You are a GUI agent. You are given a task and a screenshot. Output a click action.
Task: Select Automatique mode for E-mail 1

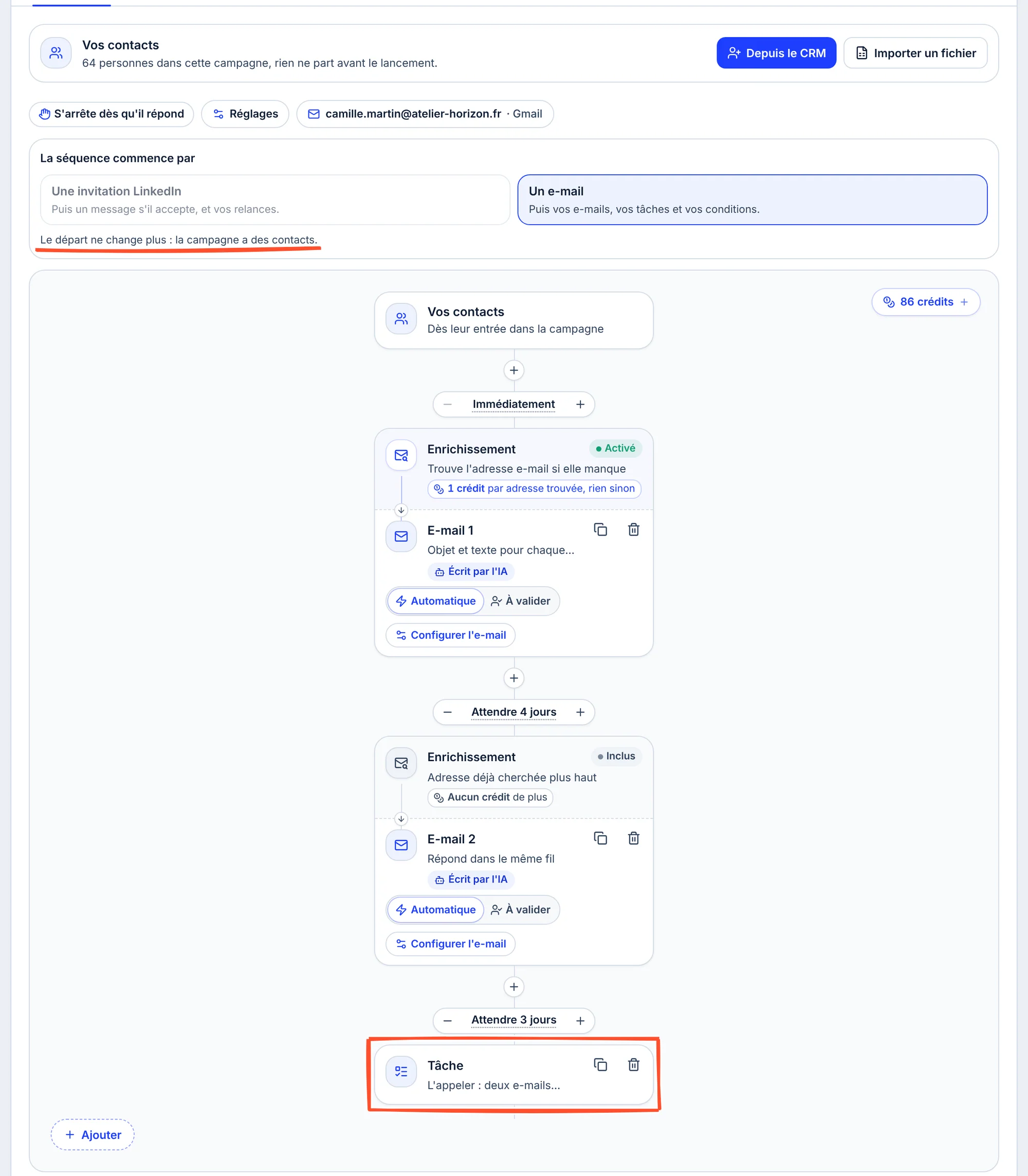pos(435,601)
